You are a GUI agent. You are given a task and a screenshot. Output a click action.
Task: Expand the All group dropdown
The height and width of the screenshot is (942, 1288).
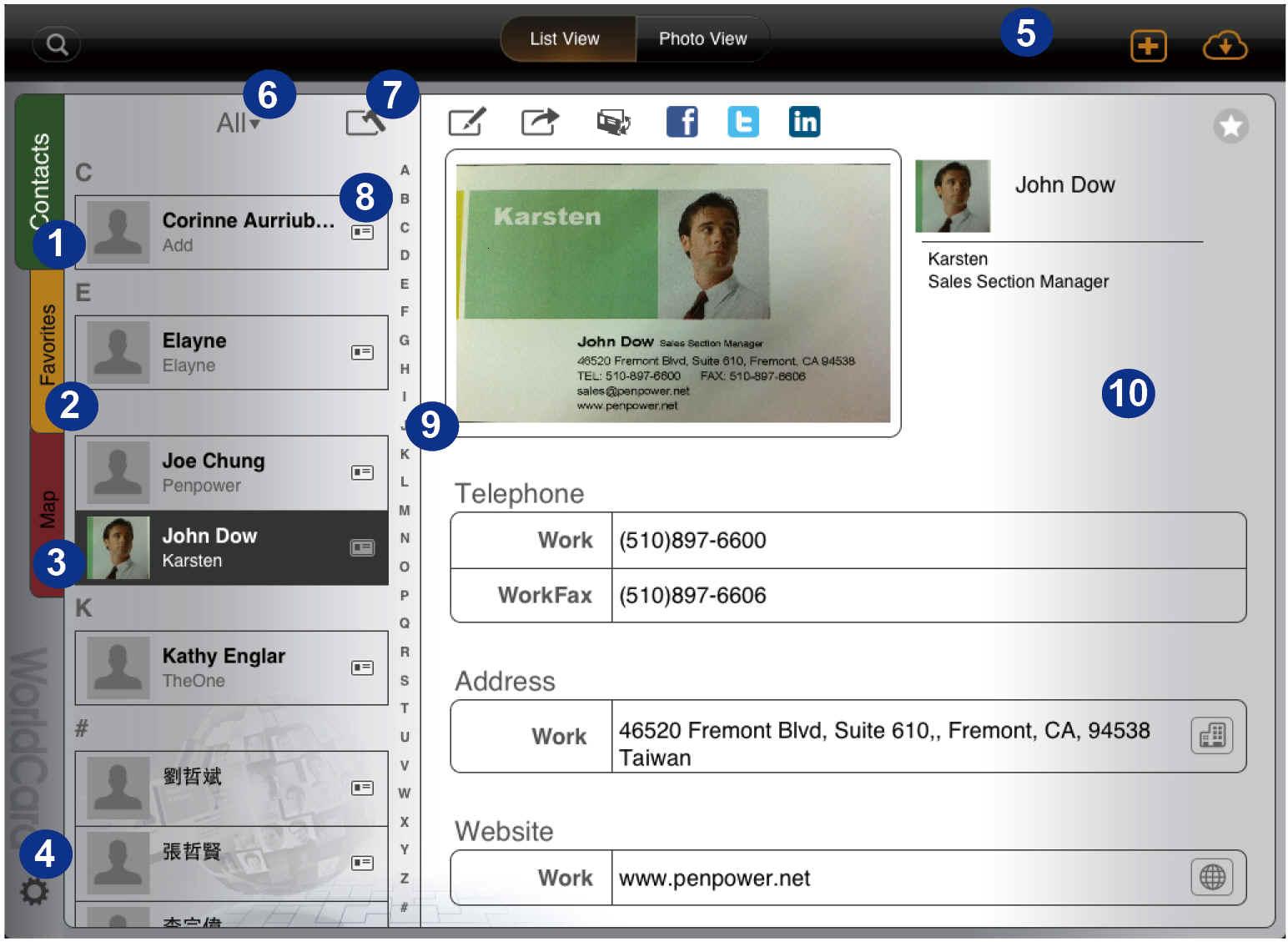click(x=238, y=123)
